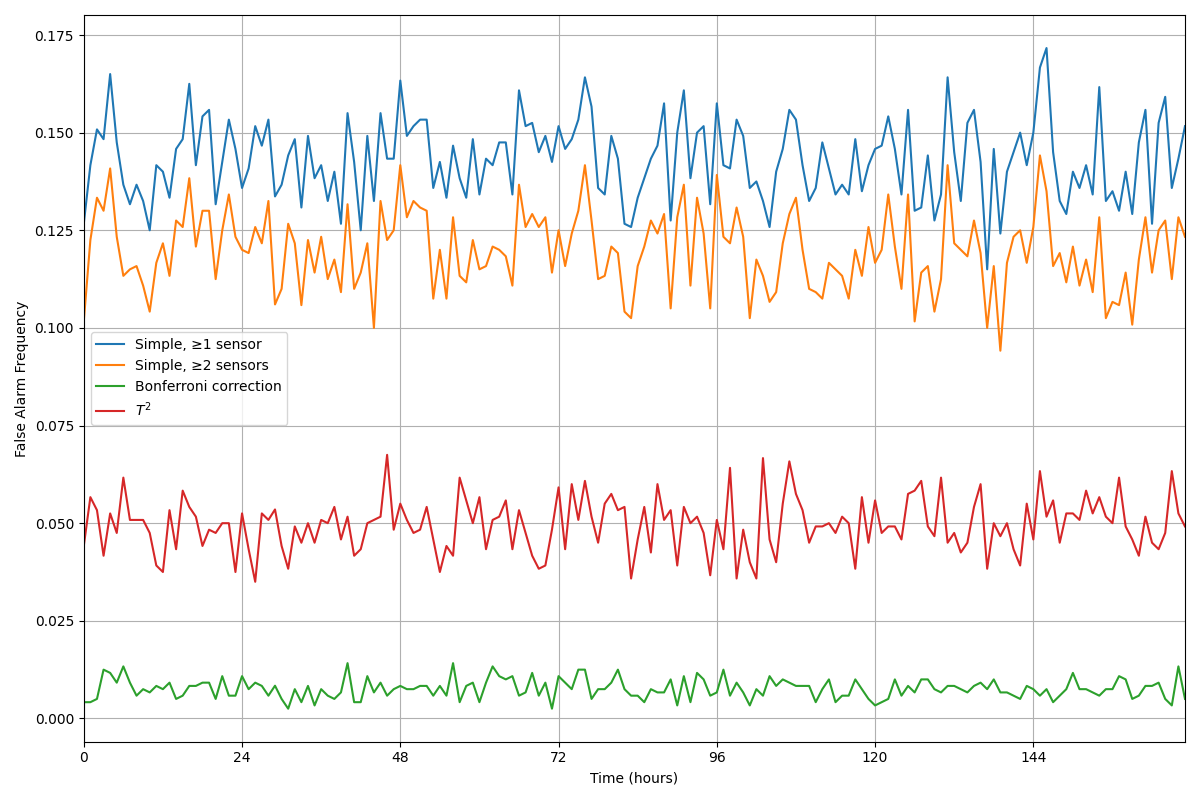
Task: Click the x-axis tick label 48
Action: 400,758
